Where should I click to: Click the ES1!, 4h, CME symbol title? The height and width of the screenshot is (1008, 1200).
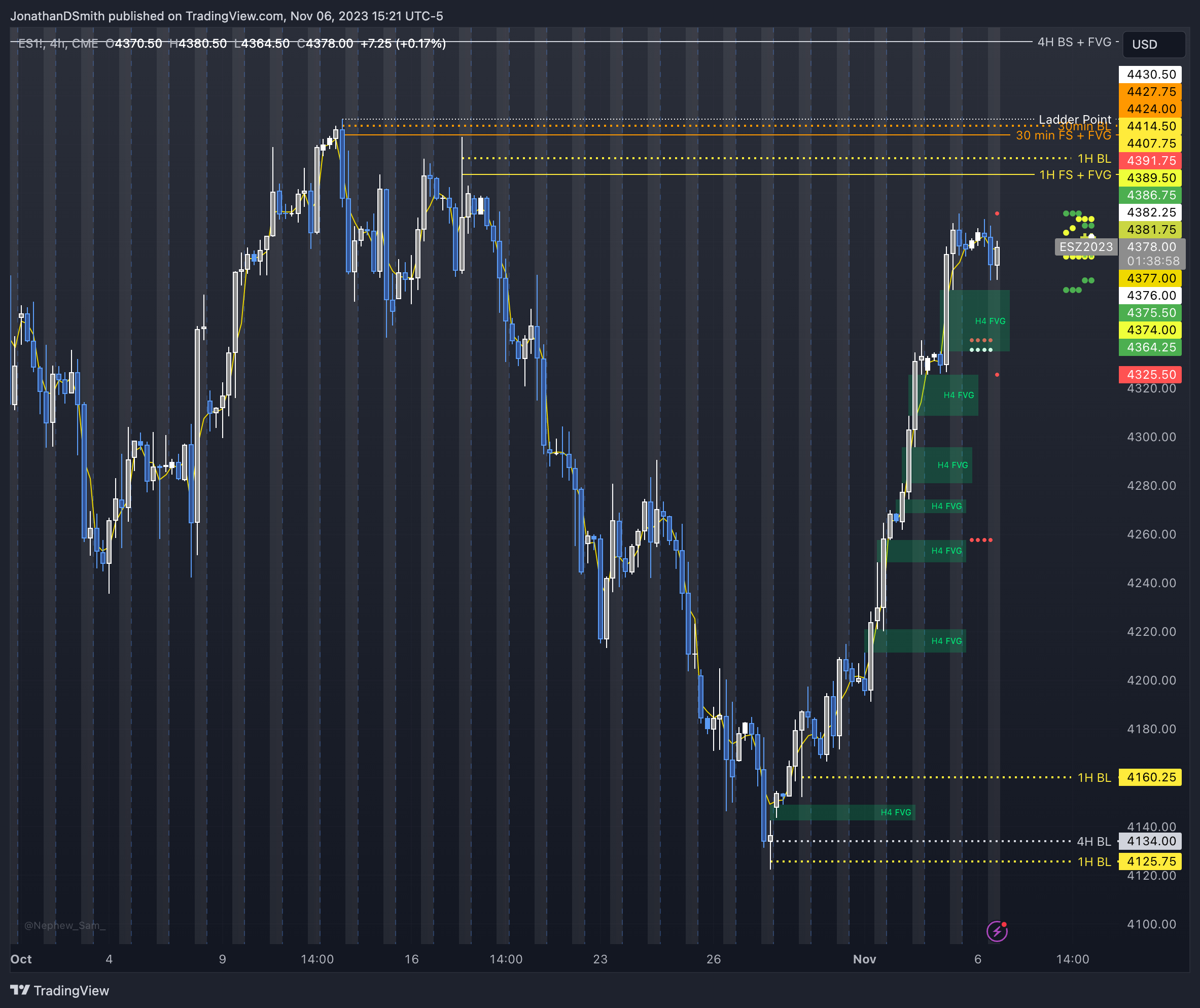(x=58, y=44)
